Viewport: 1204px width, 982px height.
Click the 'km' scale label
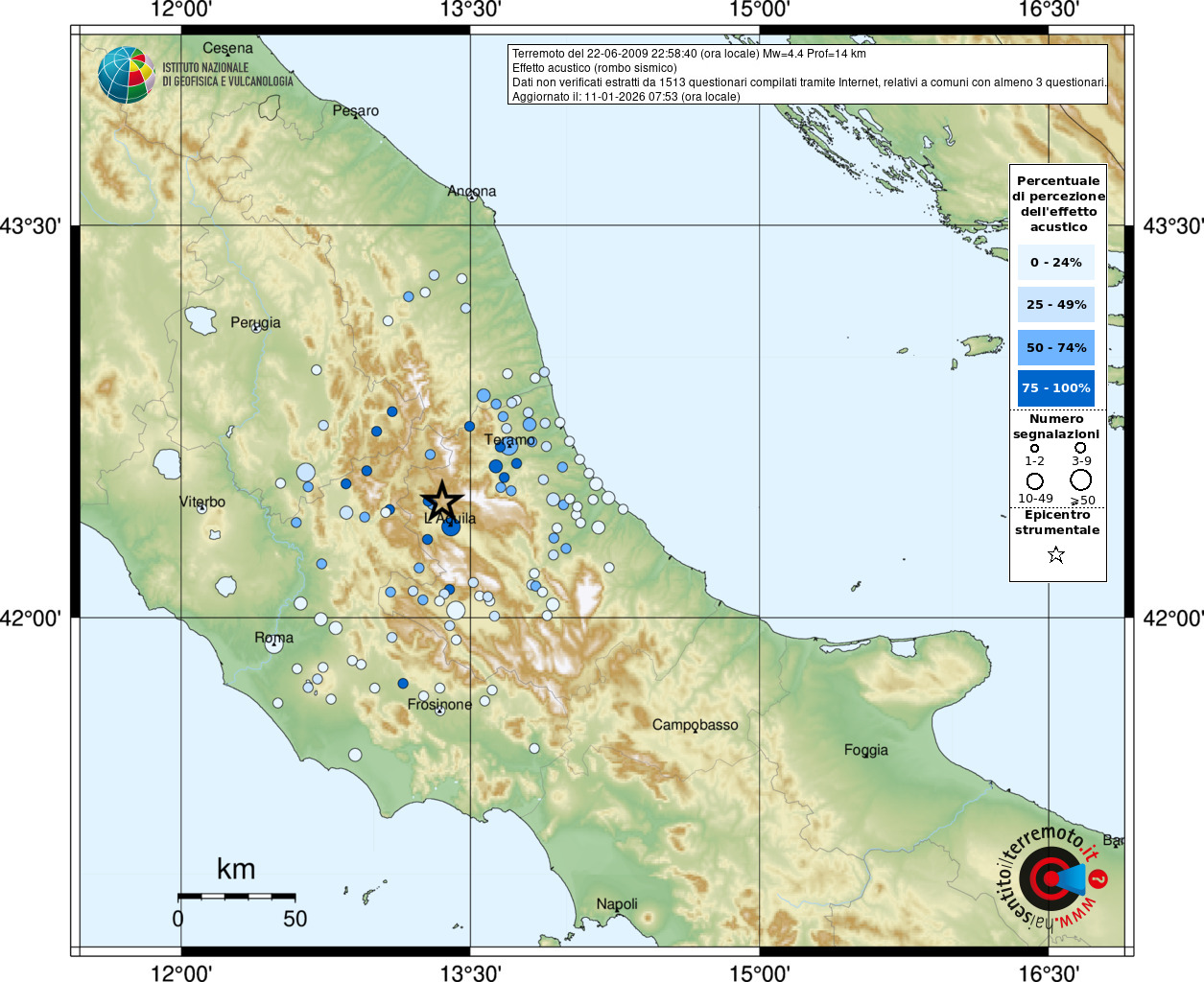(x=236, y=869)
